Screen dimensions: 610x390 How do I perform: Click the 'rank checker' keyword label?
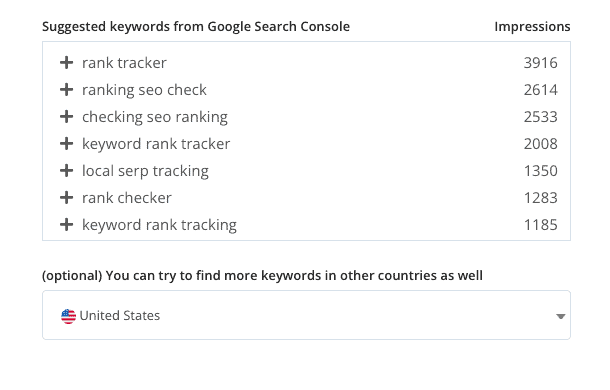126,198
